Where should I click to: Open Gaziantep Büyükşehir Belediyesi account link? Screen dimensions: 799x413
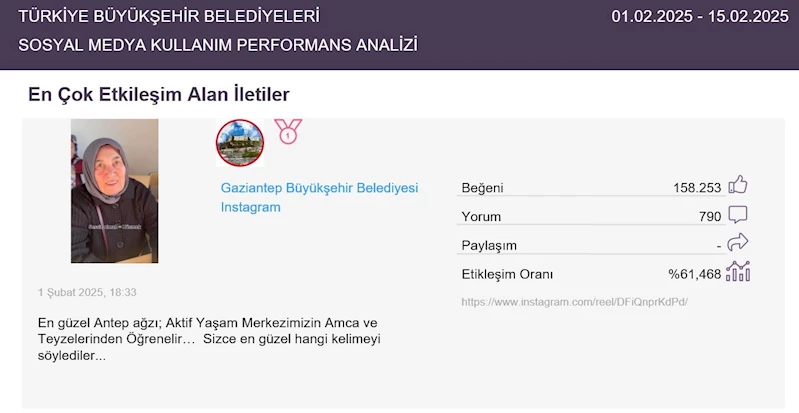click(319, 188)
